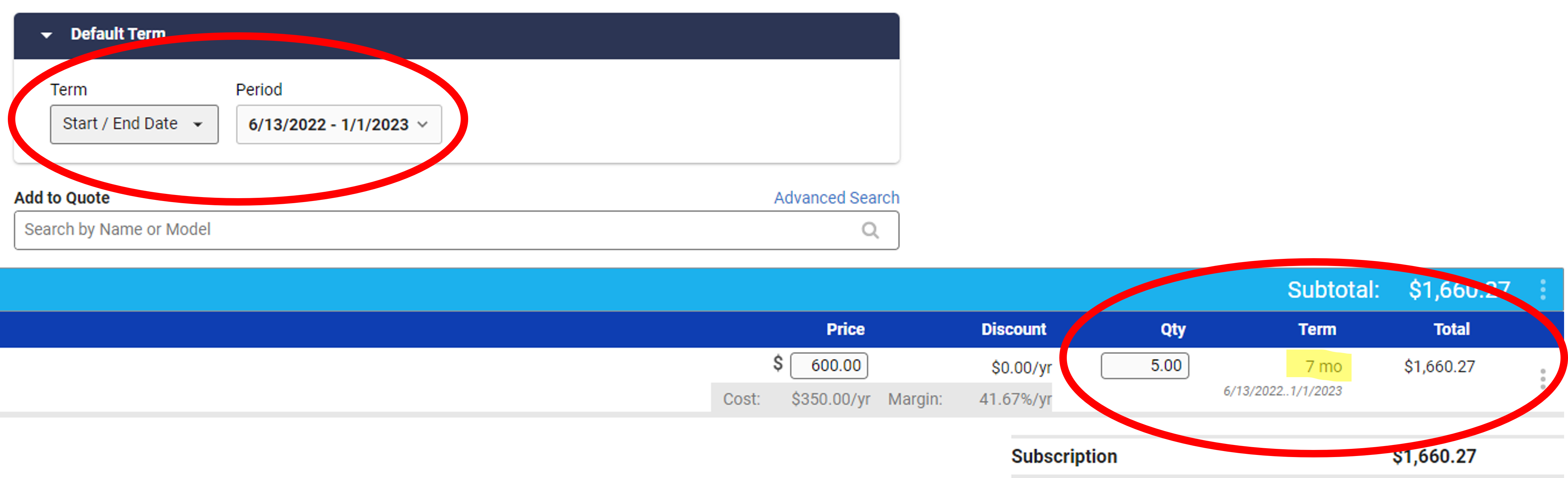Click the Subscription total row
1568x478 pixels.
1287,456
